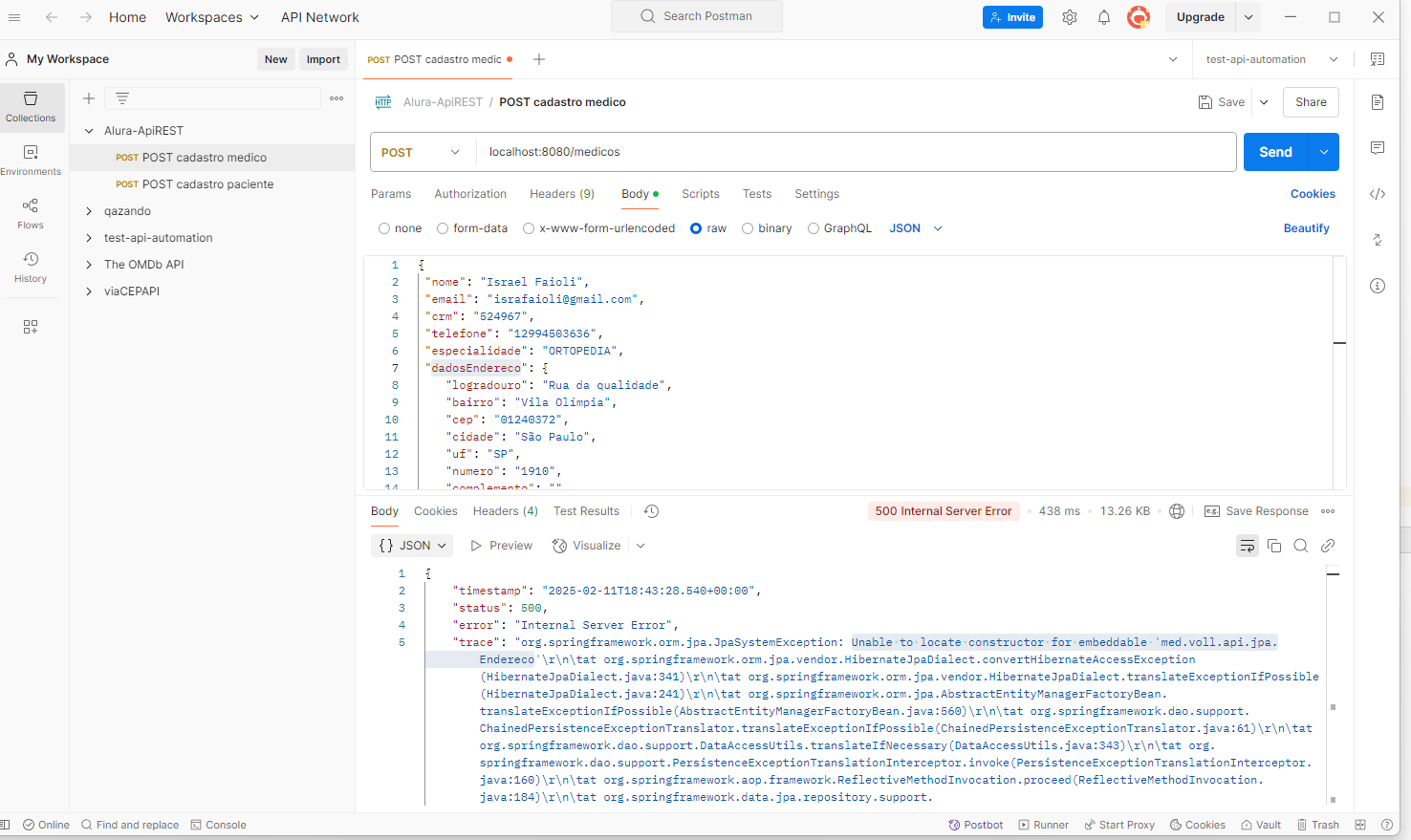Viewport: 1411px width, 840px height.
Task: Open the JSON body format dropdown
Action: tap(916, 228)
